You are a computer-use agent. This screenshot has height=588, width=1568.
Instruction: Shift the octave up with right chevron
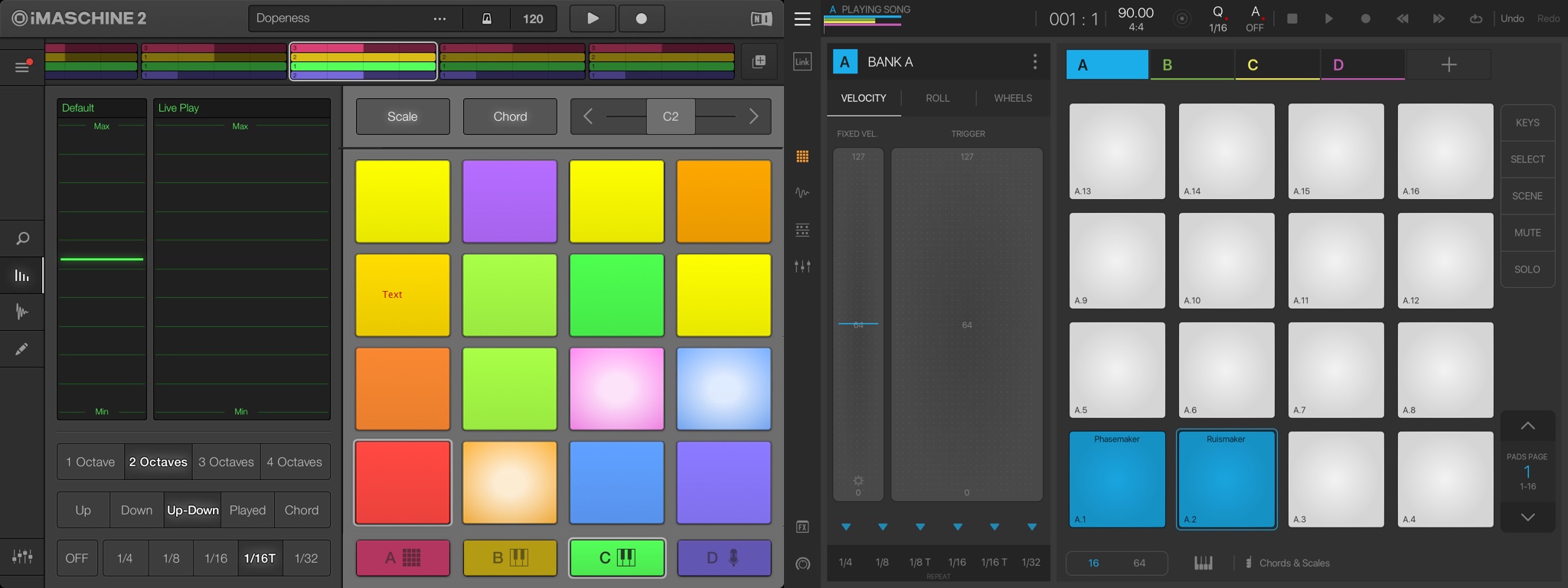(x=753, y=116)
